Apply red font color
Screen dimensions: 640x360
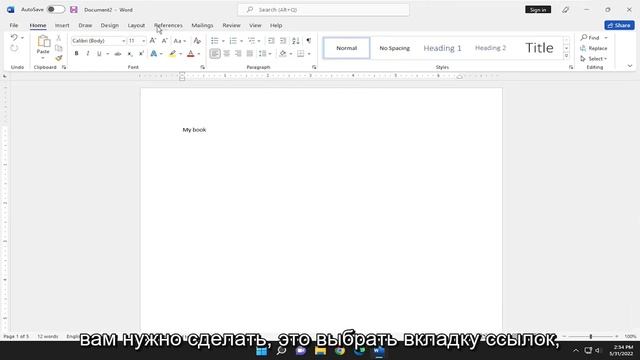point(191,53)
